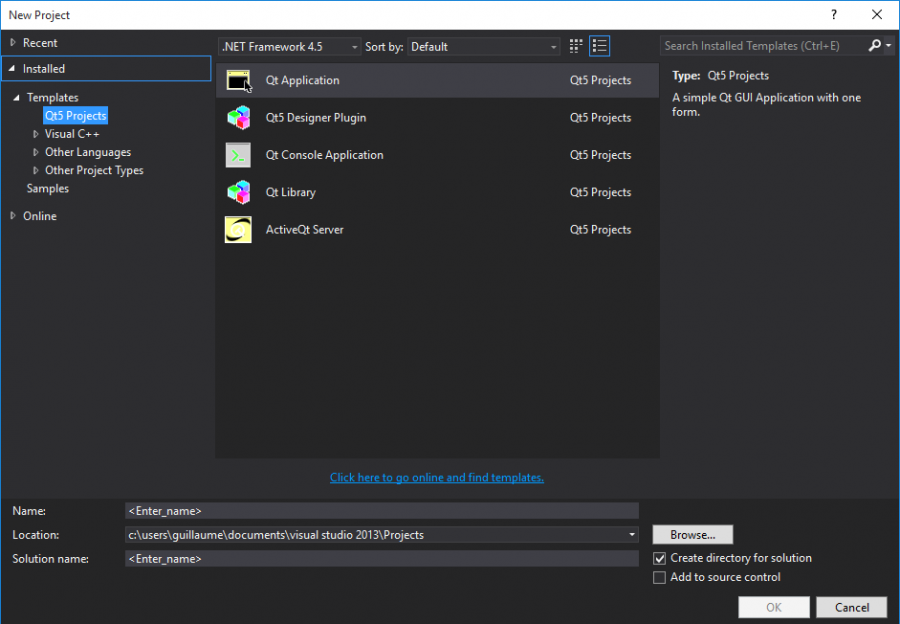This screenshot has height=624, width=900.
Task: Select Samples in the tree
Action: (48, 188)
